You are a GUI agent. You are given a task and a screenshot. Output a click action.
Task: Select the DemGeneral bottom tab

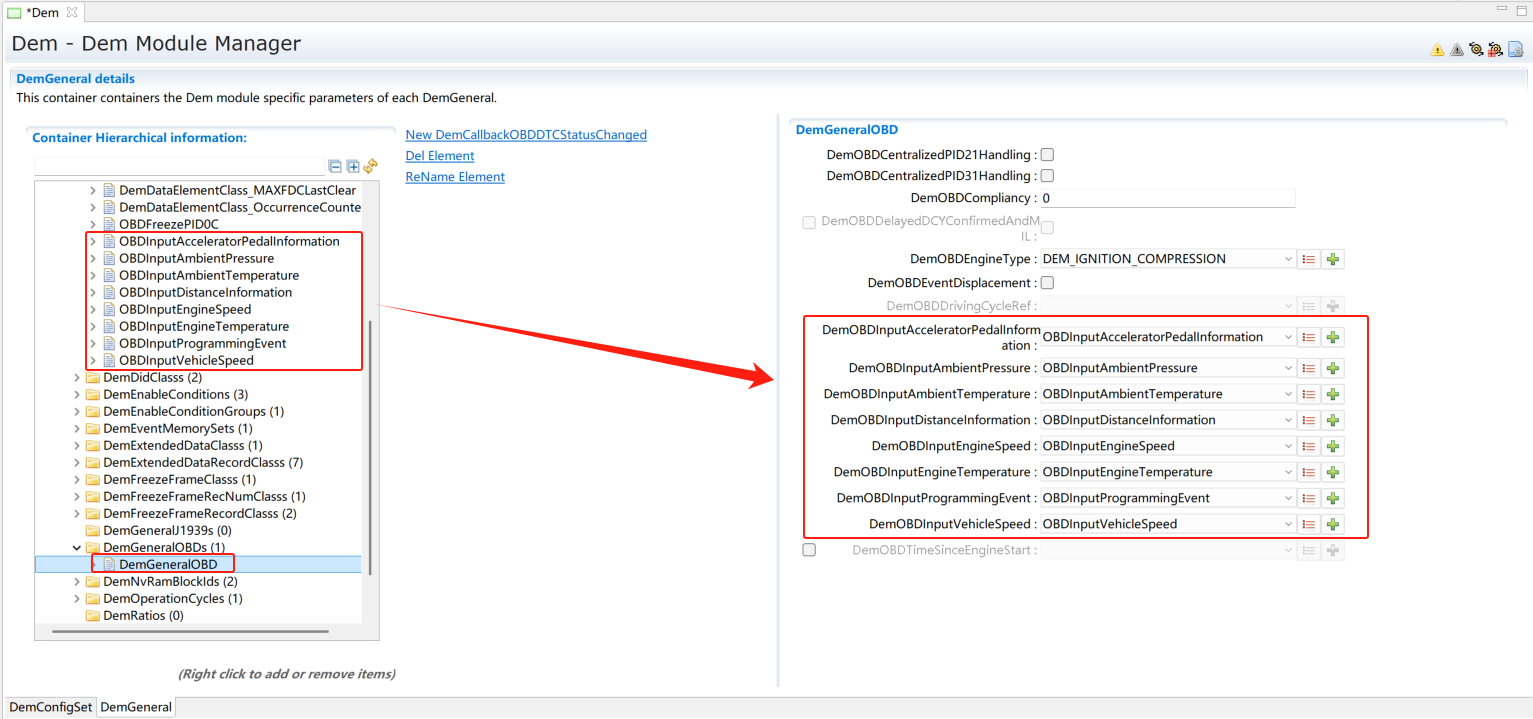pyautogui.click(x=136, y=707)
